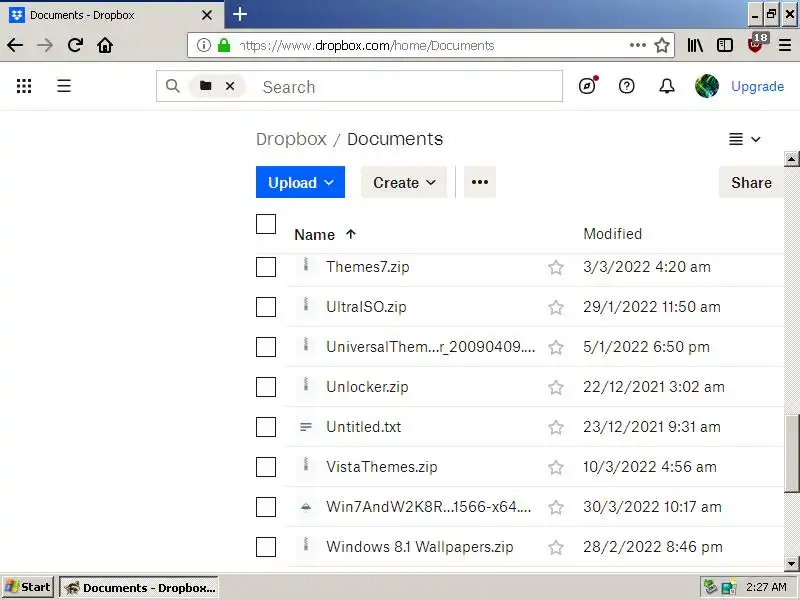Bookmark this page with the star
The image size is (800, 600).
click(x=662, y=45)
